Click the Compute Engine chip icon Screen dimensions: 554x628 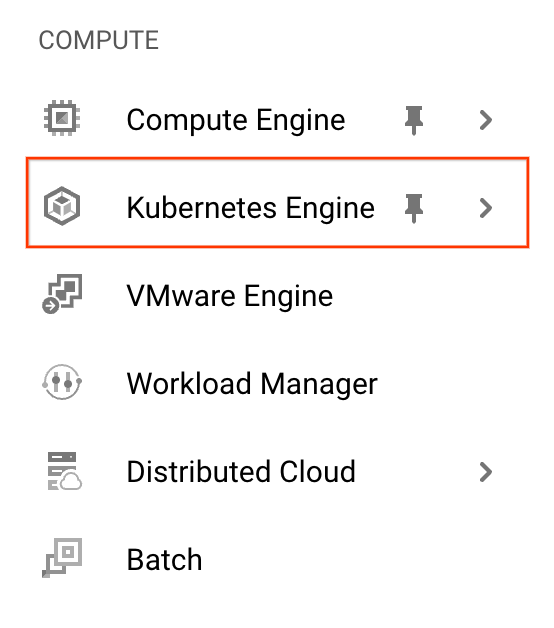(62, 118)
